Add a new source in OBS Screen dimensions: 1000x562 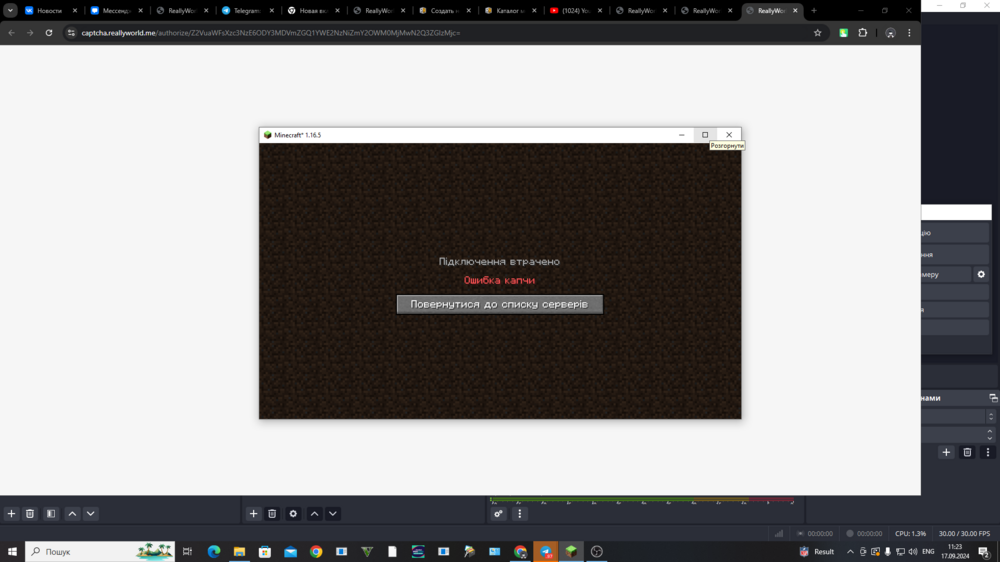click(253, 514)
